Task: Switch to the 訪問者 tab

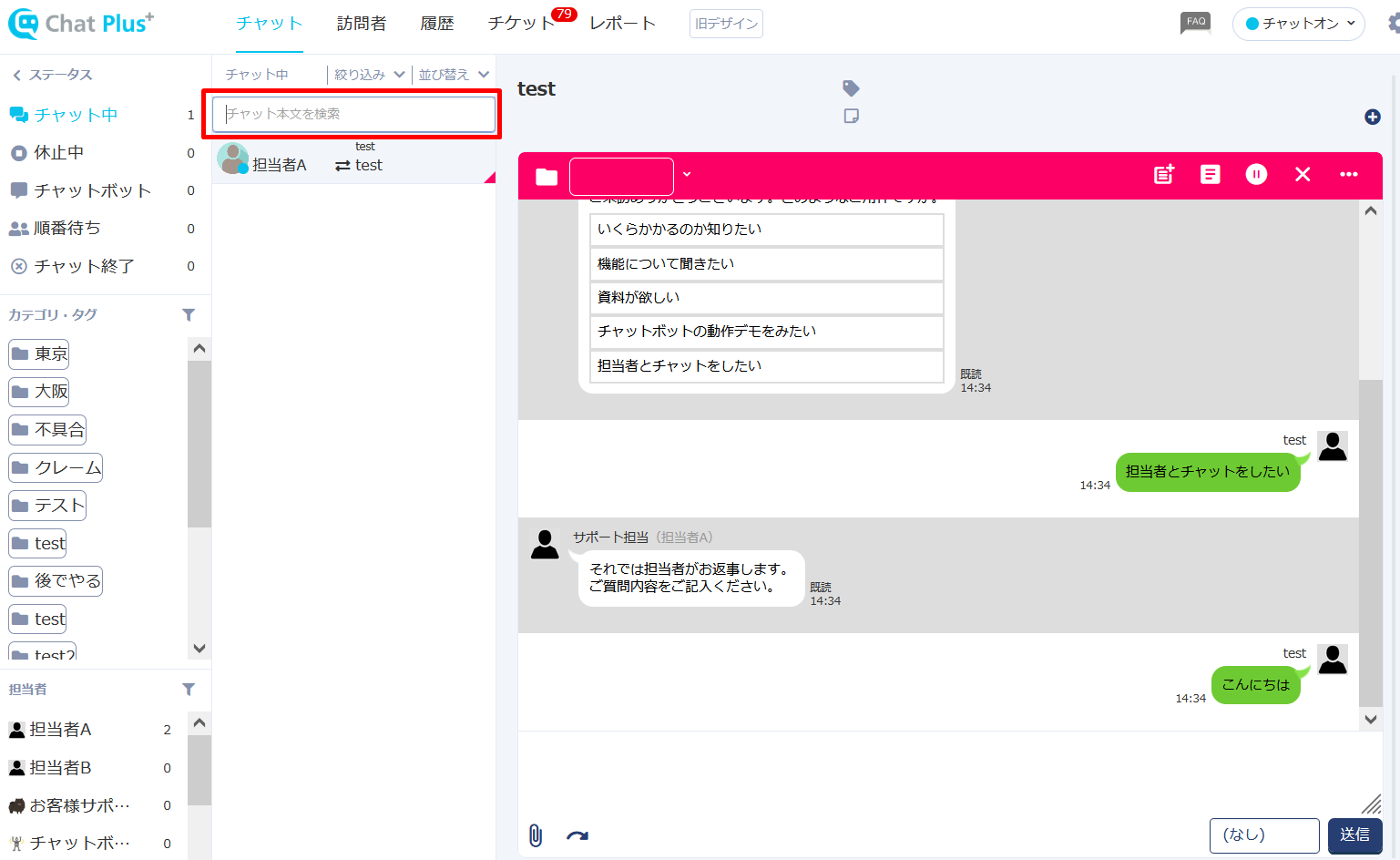Action: point(362,24)
